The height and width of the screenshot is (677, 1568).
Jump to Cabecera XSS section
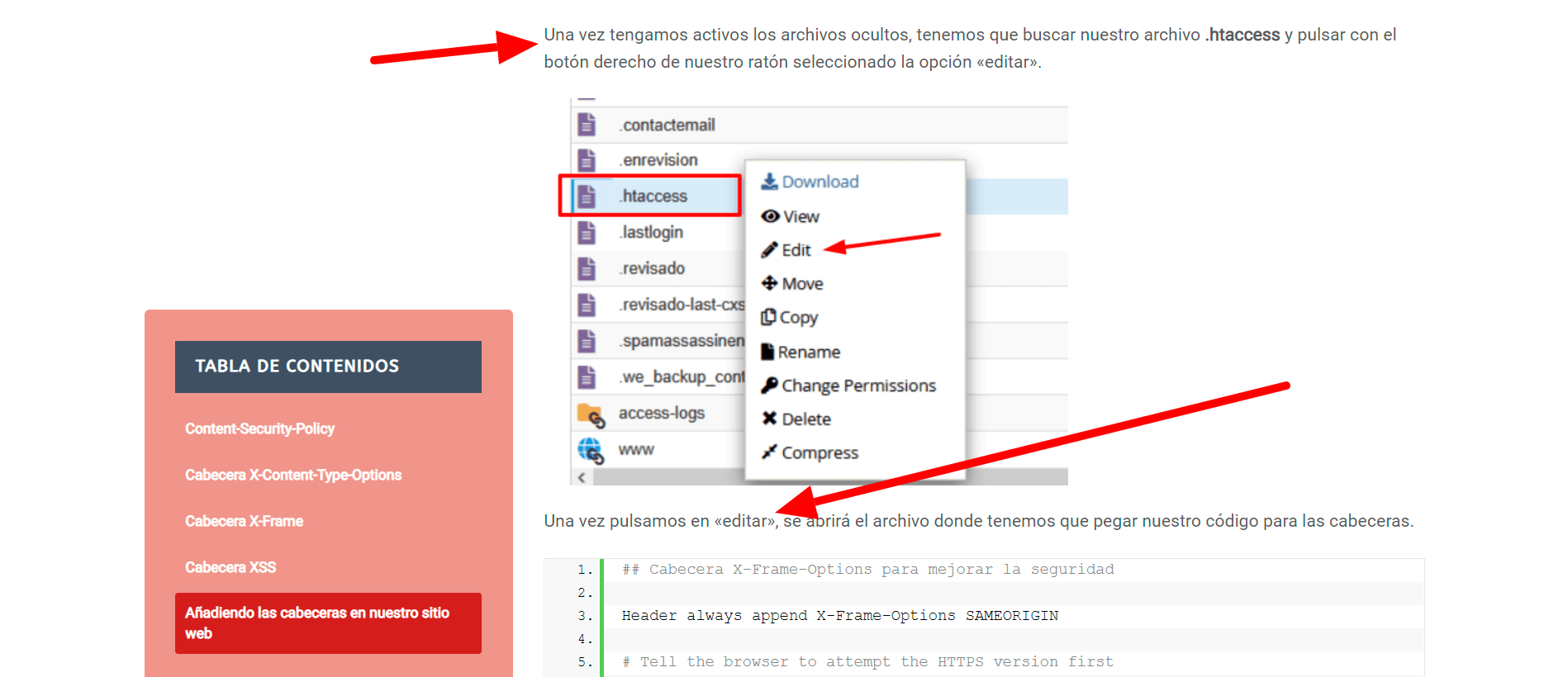click(230, 567)
